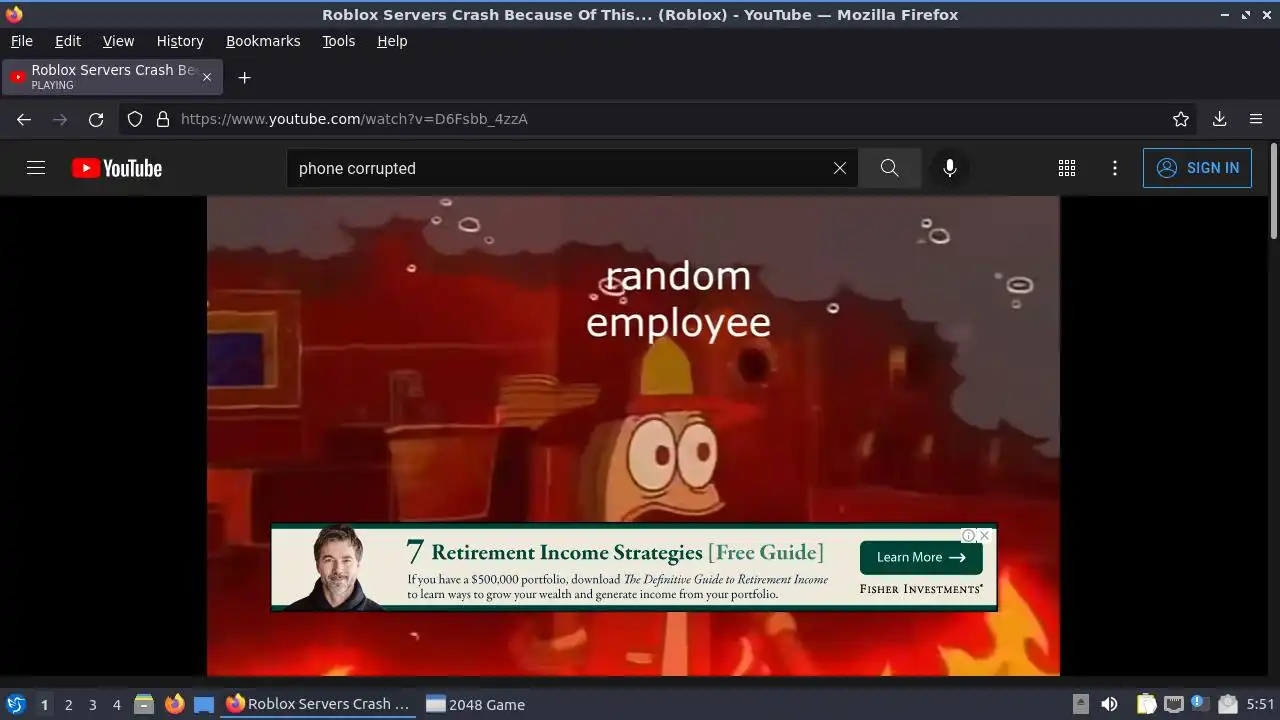View site security padlock info

(x=163, y=119)
